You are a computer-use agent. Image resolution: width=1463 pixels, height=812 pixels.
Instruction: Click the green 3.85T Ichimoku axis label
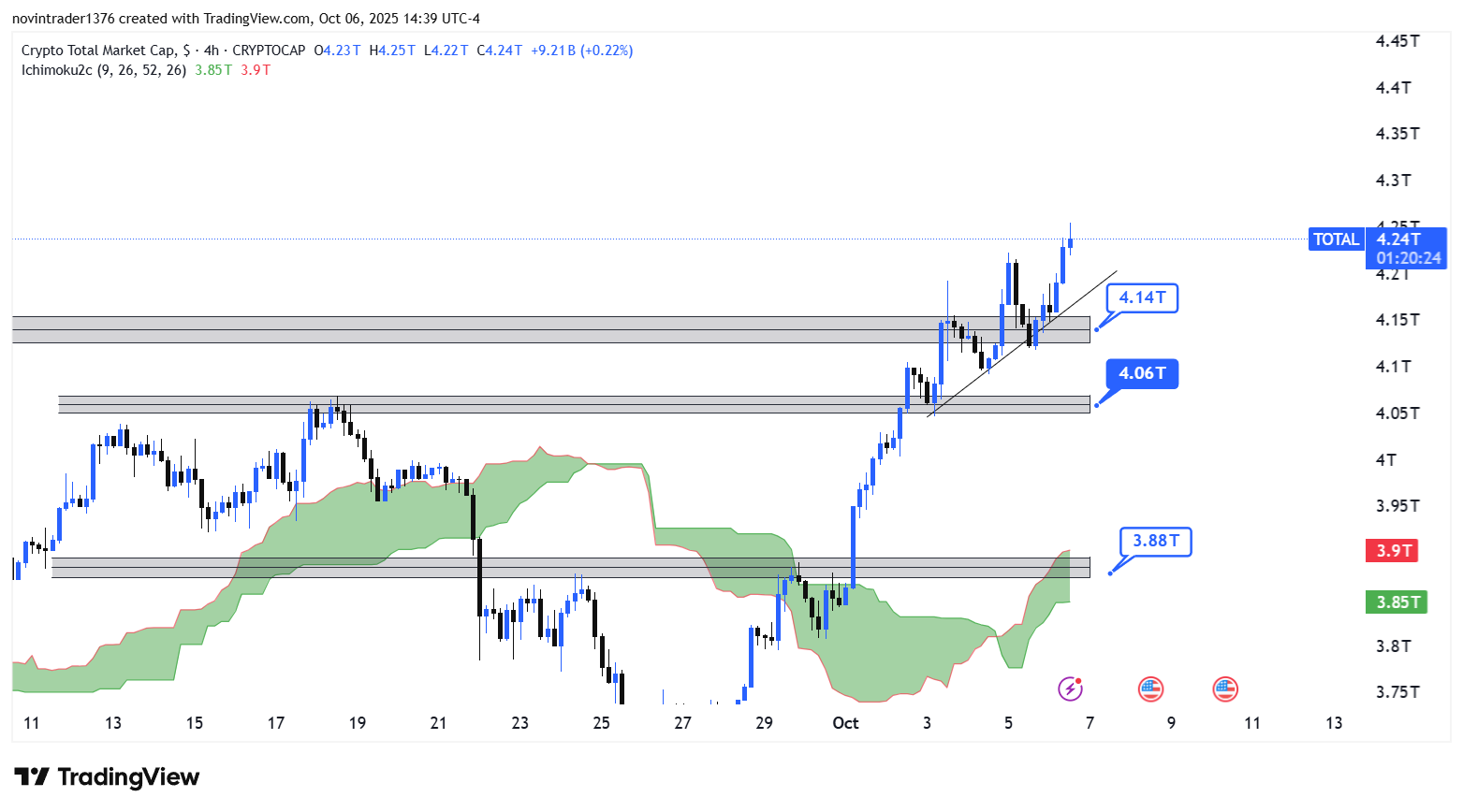click(x=1396, y=602)
